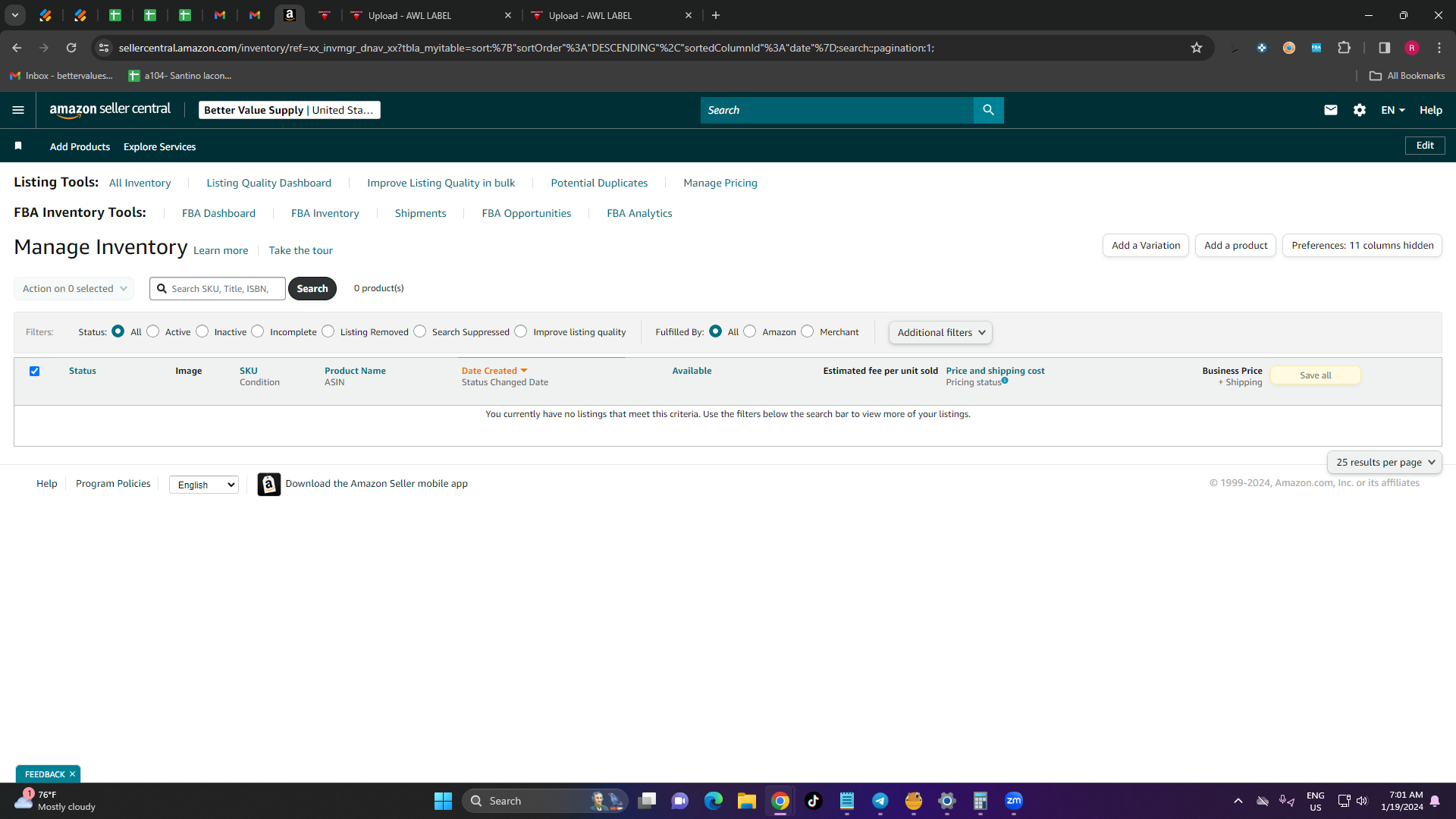The width and height of the screenshot is (1456, 819).
Task: Open the Windows Start menu
Action: tap(443, 801)
